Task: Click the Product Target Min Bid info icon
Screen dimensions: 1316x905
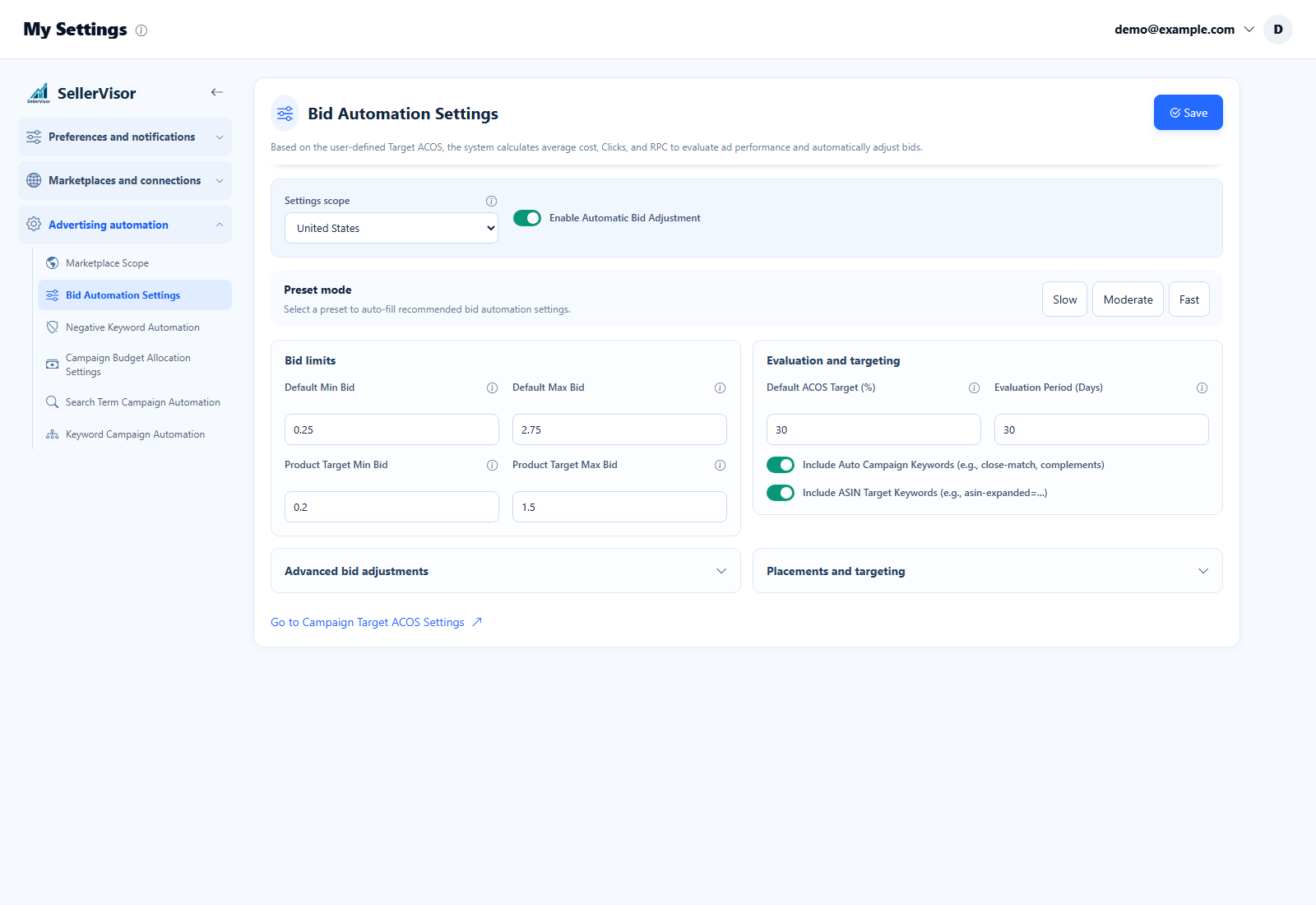Action: click(493, 465)
